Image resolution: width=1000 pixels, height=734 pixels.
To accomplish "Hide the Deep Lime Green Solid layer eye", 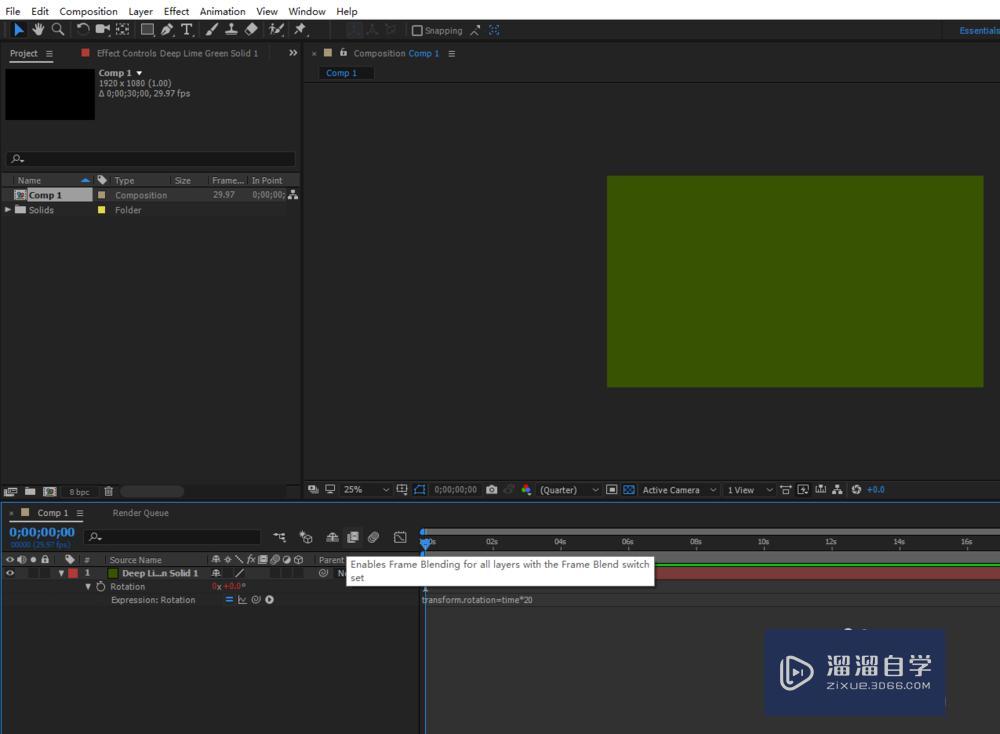I will point(10,573).
